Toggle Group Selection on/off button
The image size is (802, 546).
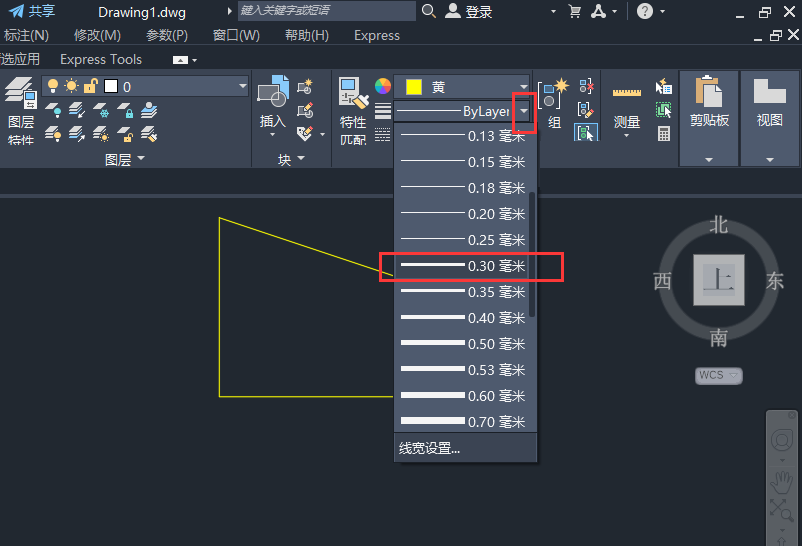pos(586,133)
